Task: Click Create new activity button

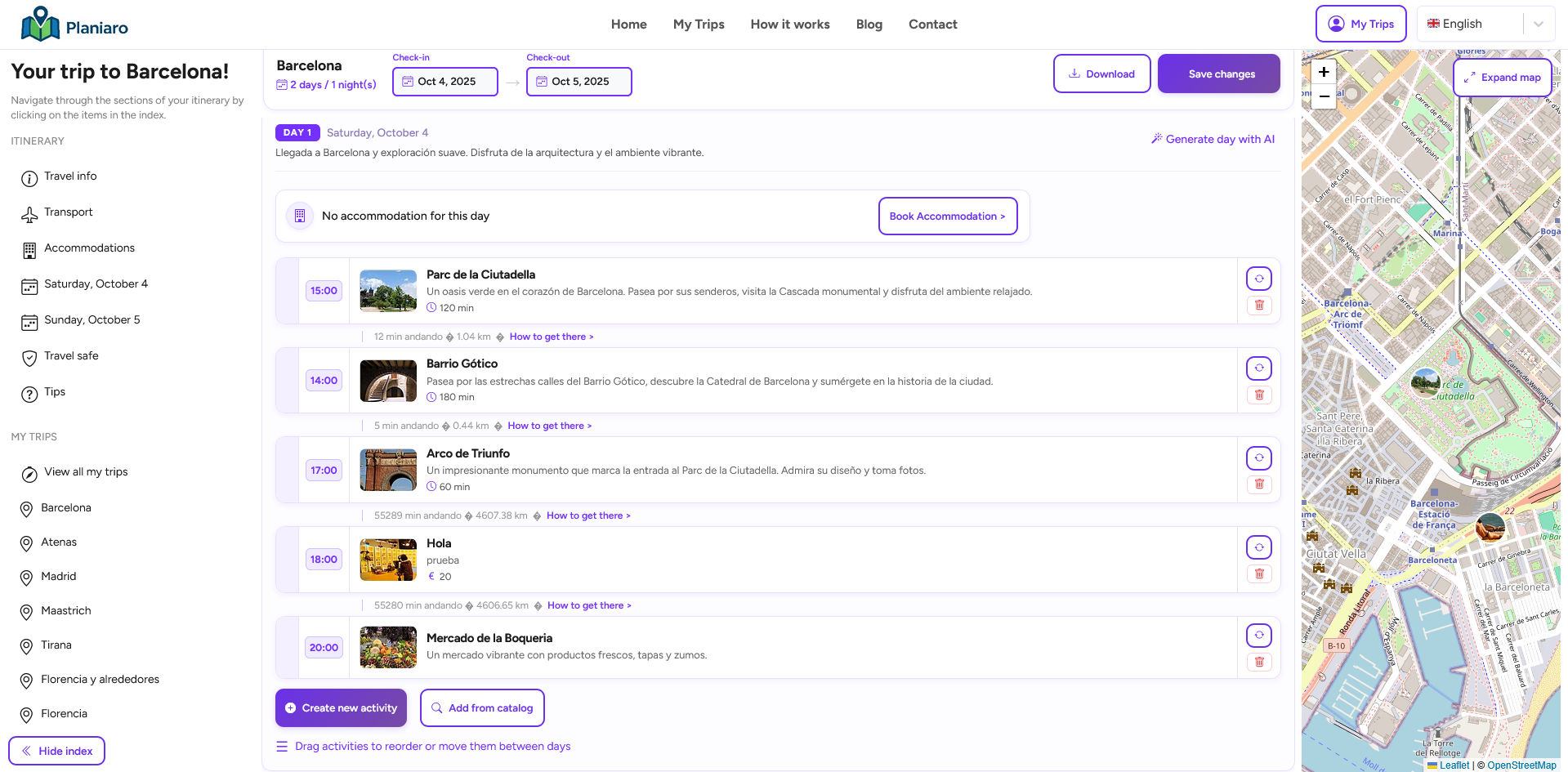Action: 341,707
